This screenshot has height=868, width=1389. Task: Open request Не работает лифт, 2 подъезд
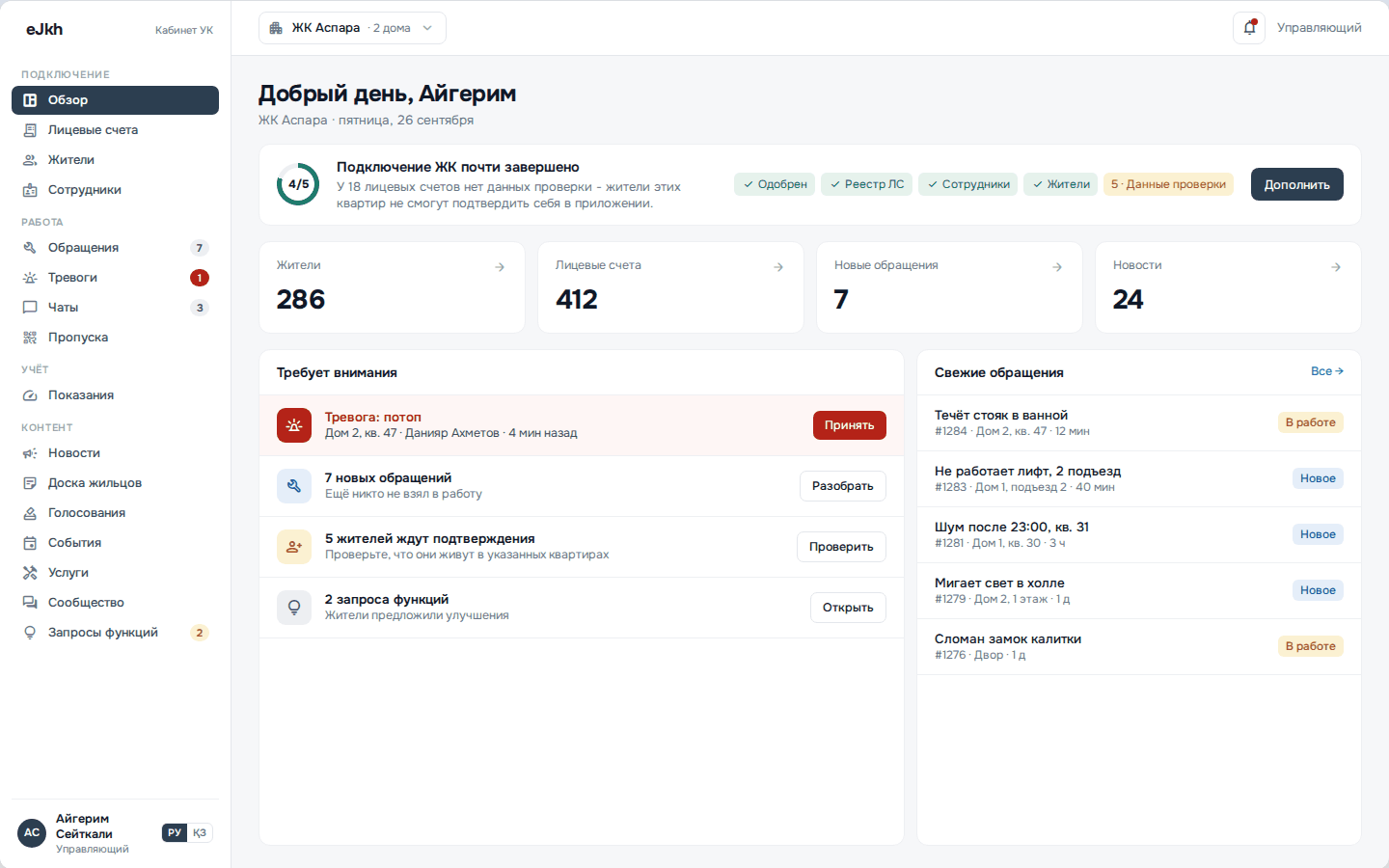point(1138,479)
